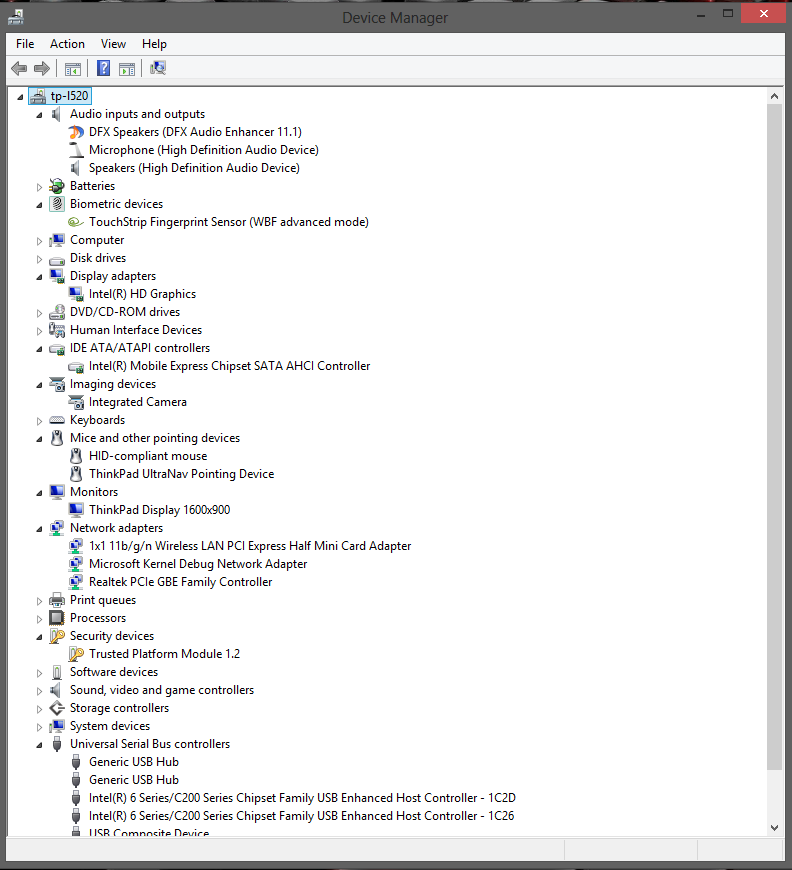Viewport: 792px width, 870px height.
Task: Click the vertical scrollbar thumb
Action: point(774,437)
